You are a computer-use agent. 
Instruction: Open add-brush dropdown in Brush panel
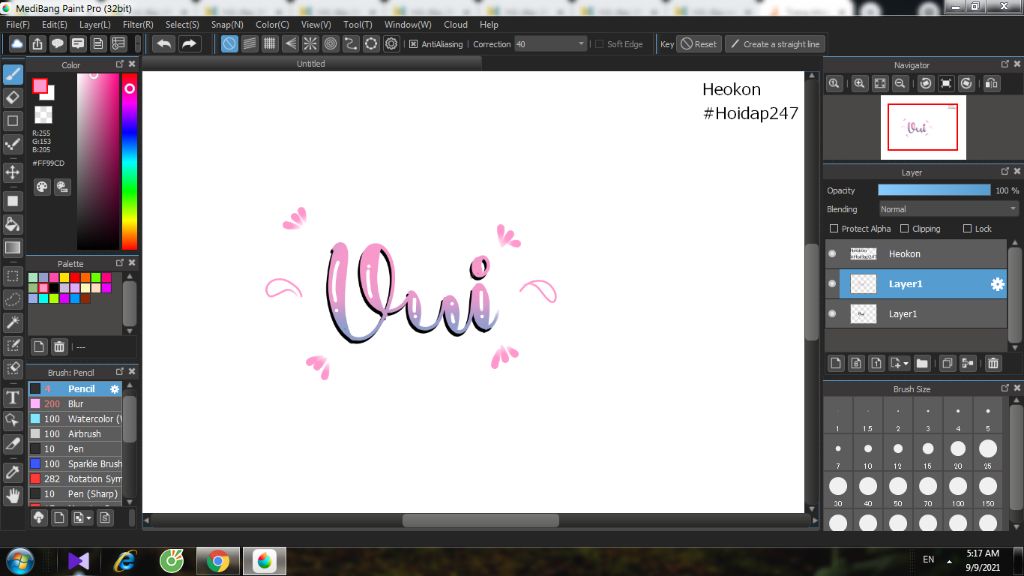pyautogui.click(x=89, y=519)
